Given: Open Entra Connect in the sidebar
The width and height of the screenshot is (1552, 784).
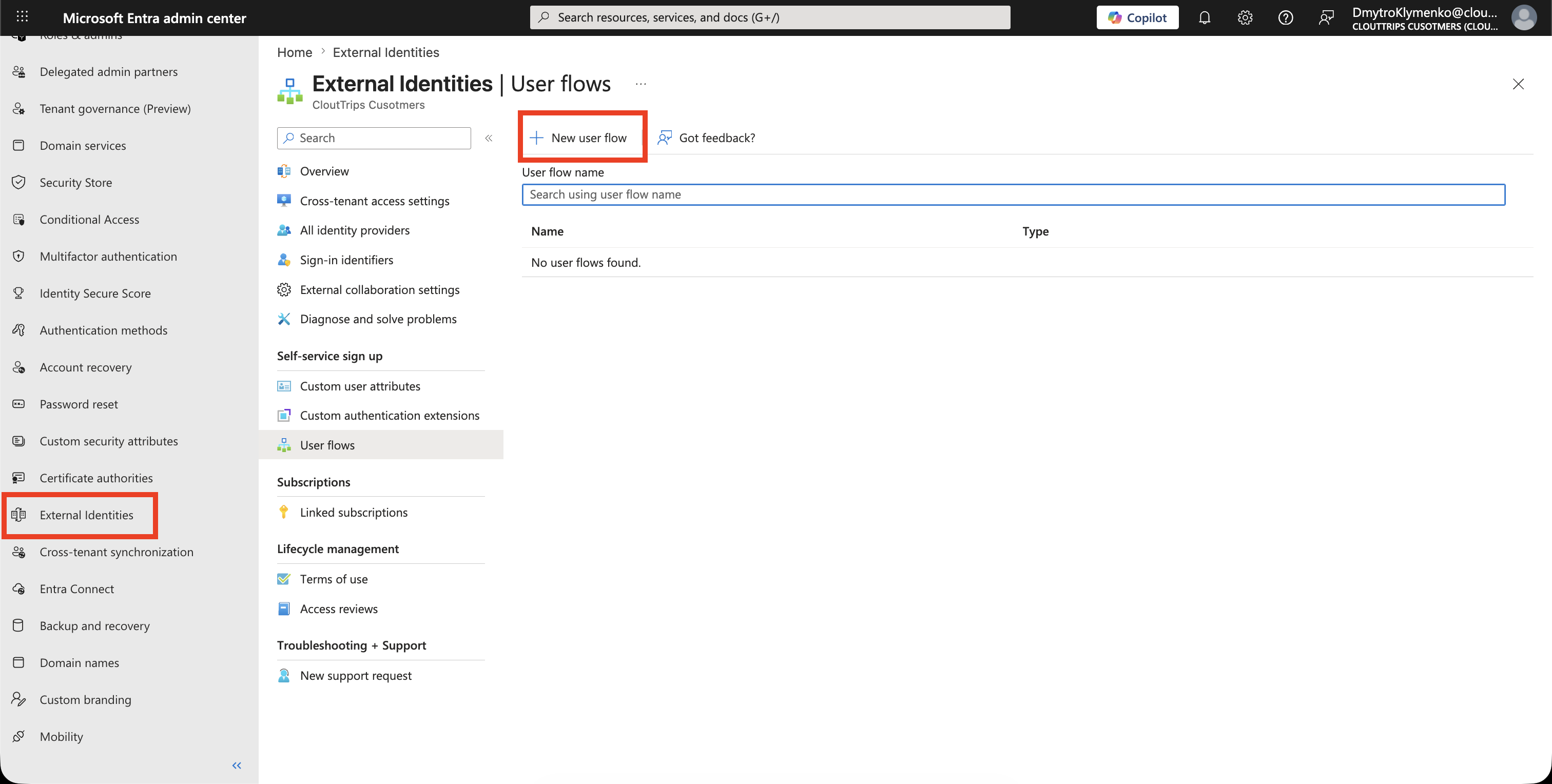Looking at the screenshot, I should tap(76, 589).
